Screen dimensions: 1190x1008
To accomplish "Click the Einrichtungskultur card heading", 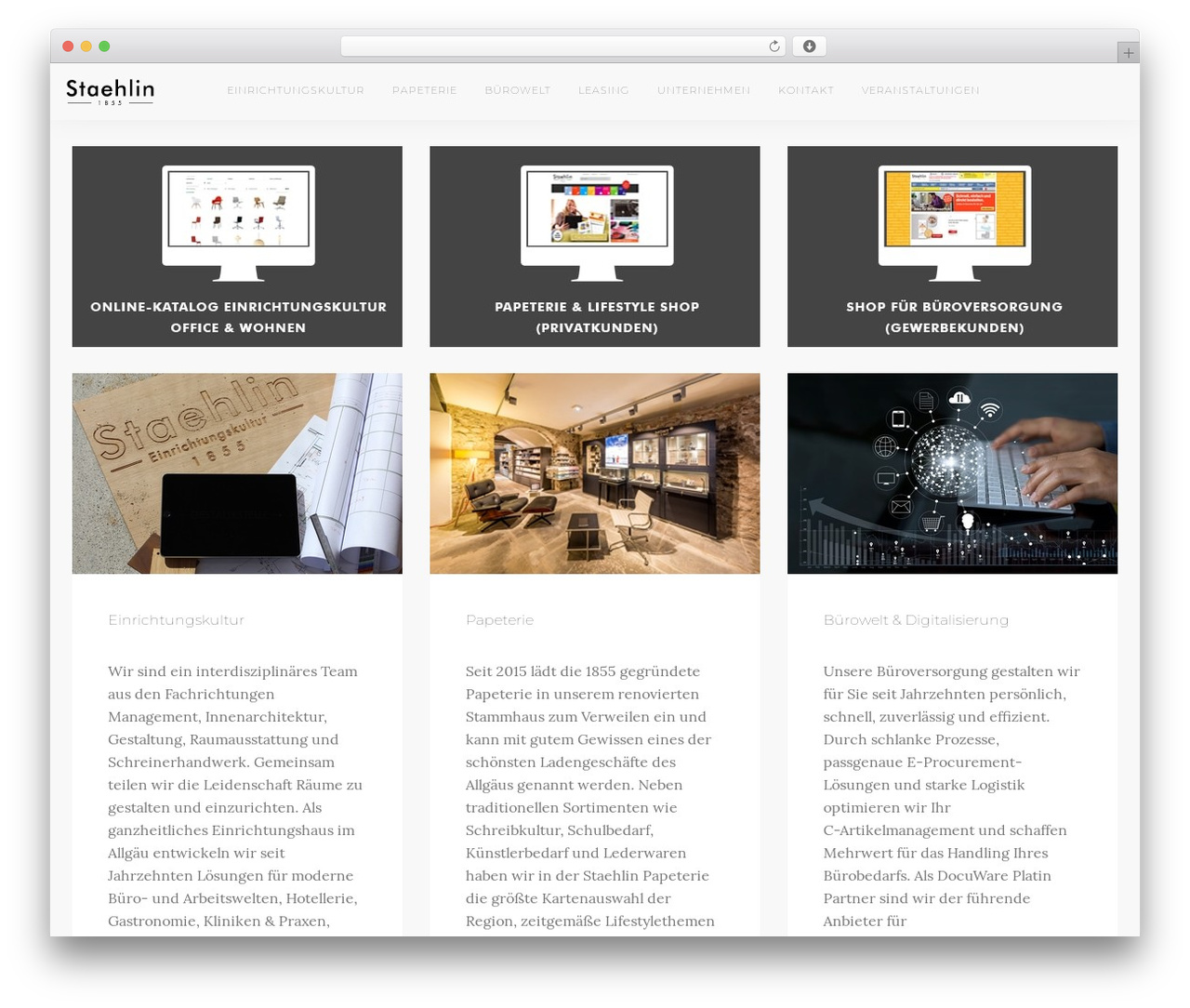I will (x=177, y=620).
